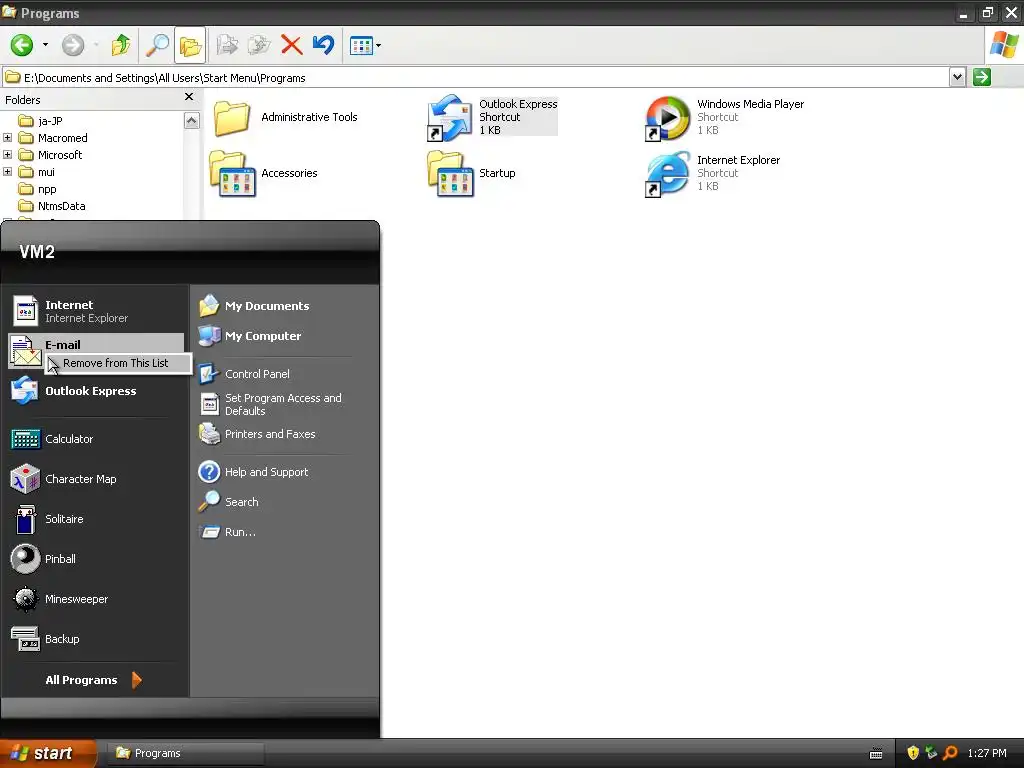Viewport: 1024px width, 768px height.
Task: Click the security shield tray icon
Action: point(913,753)
